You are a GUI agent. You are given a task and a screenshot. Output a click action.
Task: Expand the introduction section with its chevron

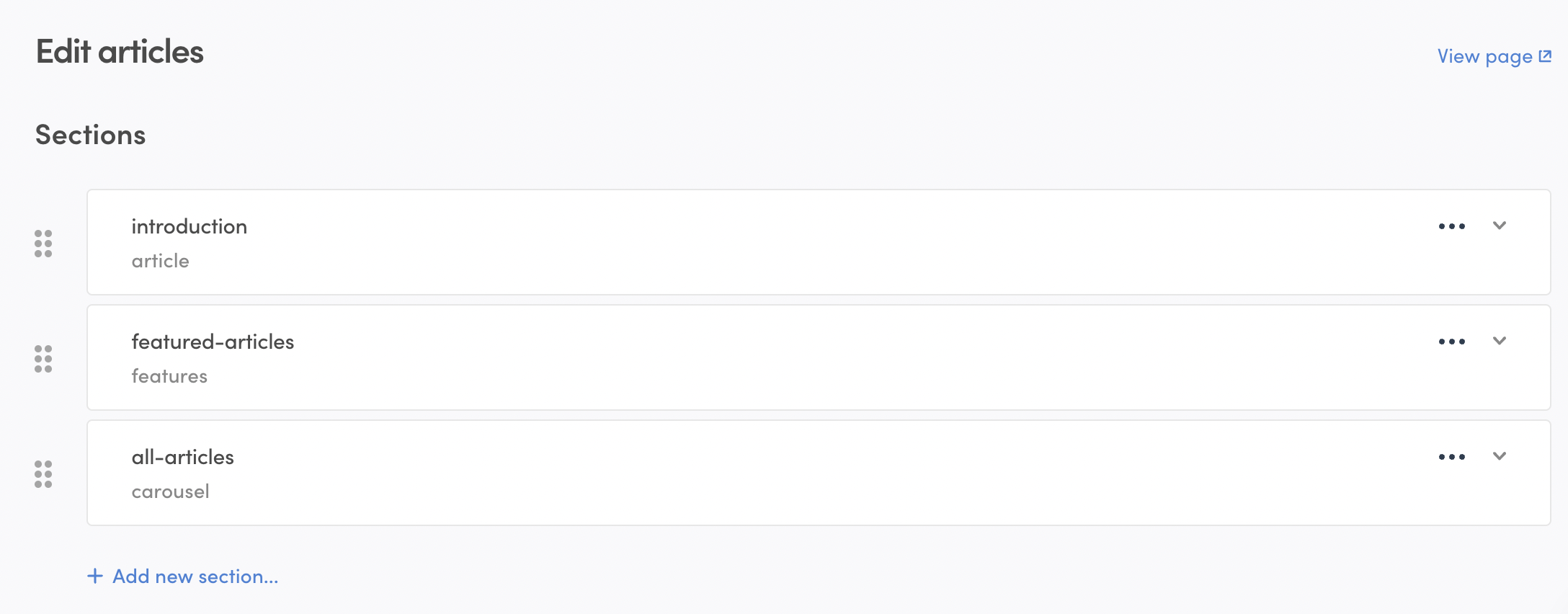coord(1500,226)
